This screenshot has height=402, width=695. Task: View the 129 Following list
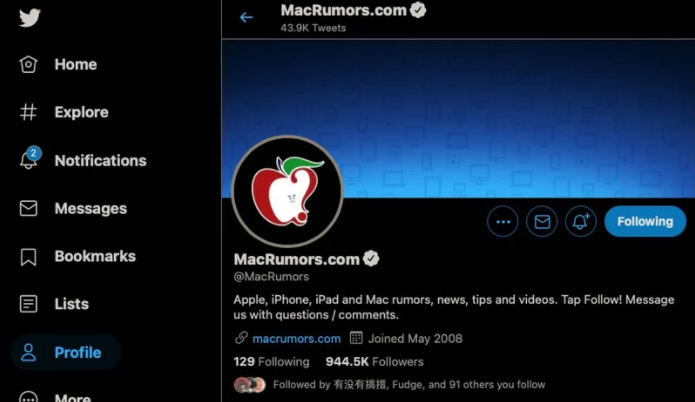tap(271, 362)
